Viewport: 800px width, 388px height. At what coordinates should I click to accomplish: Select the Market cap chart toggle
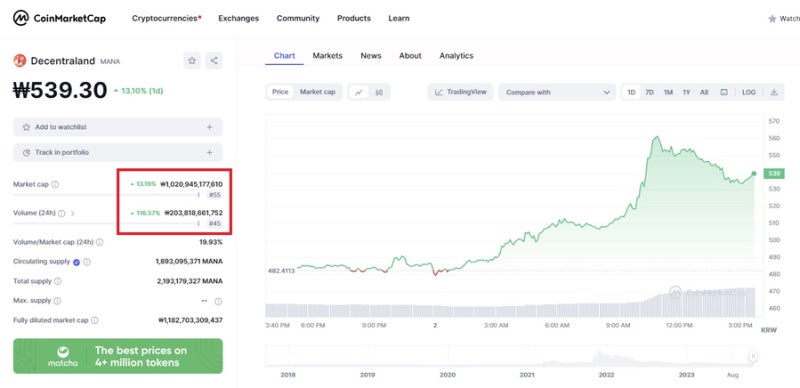pyautogui.click(x=317, y=92)
